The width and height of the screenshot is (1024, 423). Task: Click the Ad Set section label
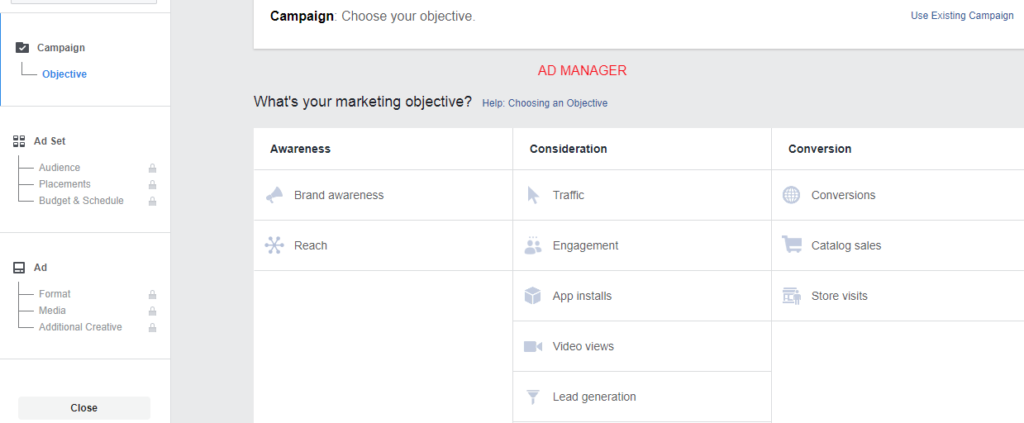[x=50, y=141]
